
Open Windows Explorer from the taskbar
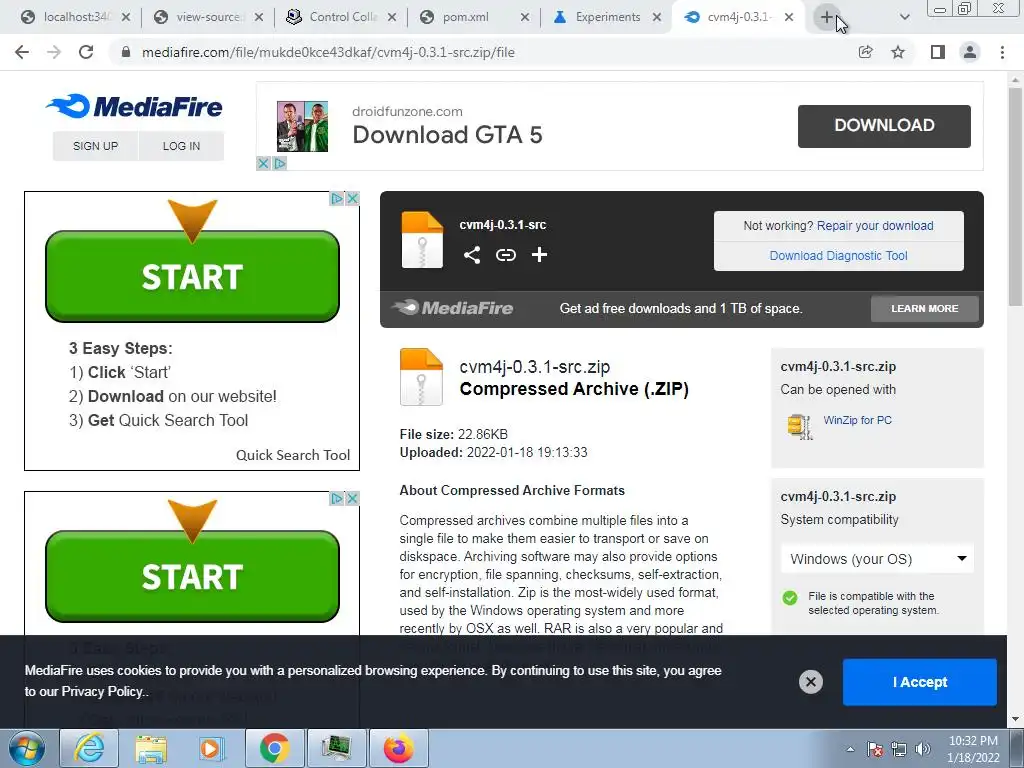(151, 748)
